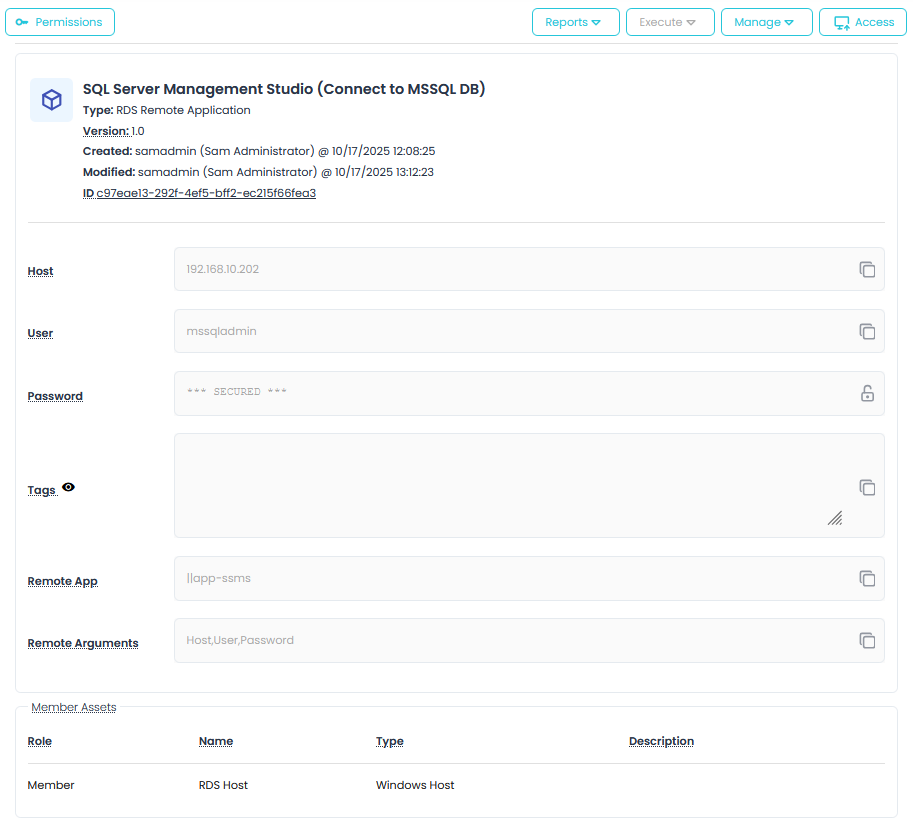
Task: Copy the Remote App value
Action: click(867, 579)
